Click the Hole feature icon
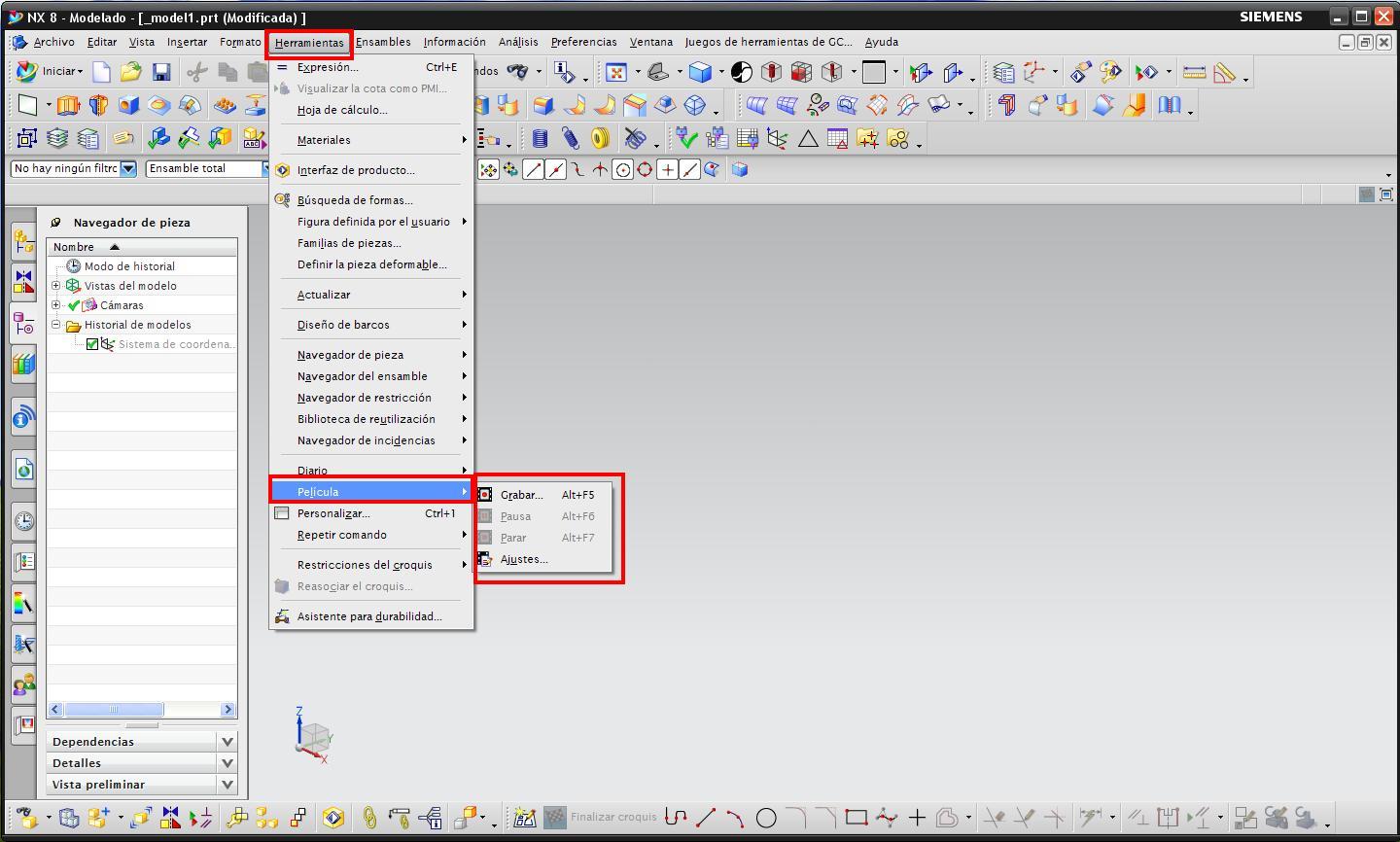1400x842 pixels. [x=128, y=105]
